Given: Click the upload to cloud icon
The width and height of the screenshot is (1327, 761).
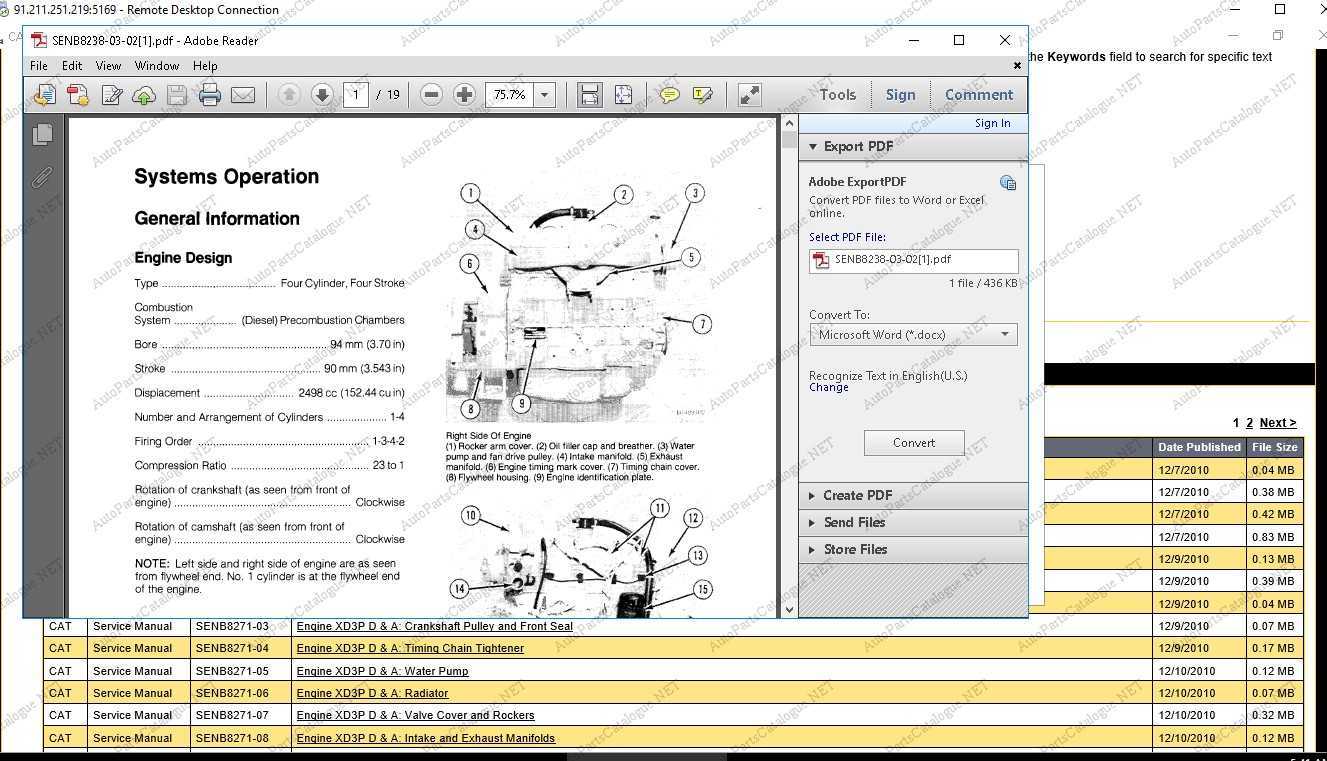Looking at the screenshot, I should coord(144,95).
